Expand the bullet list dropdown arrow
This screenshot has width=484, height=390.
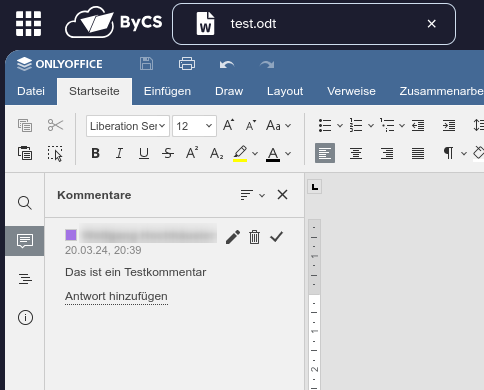click(340, 126)
